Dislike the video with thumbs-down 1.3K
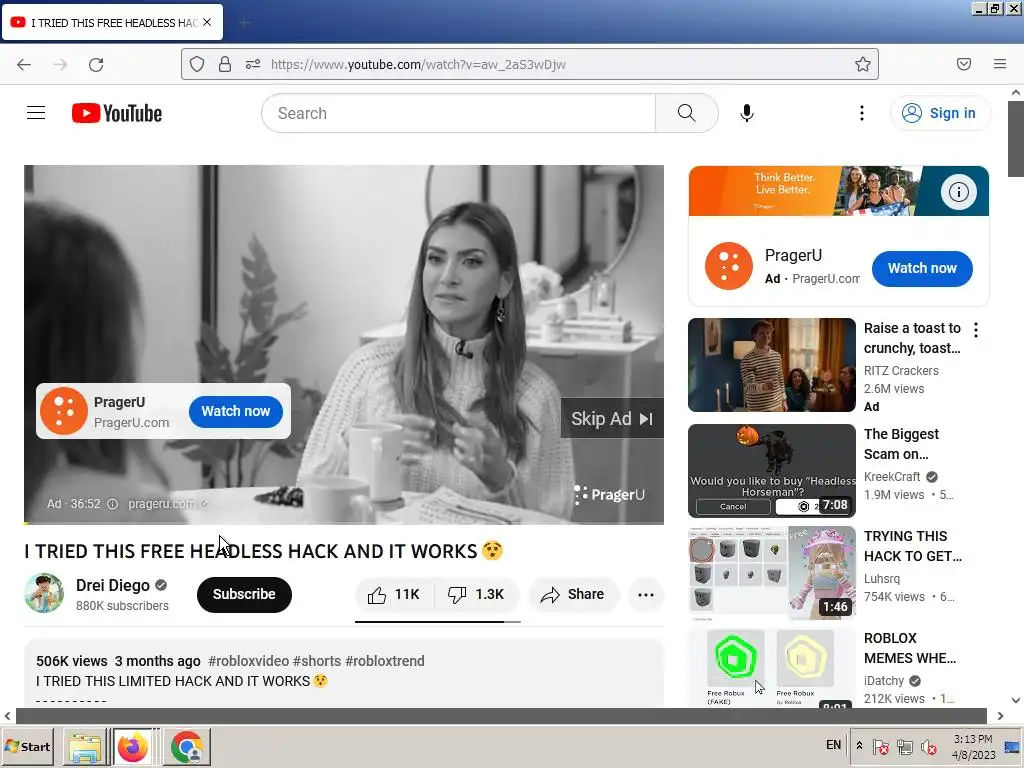The height and width of the screenshot is (768, 1024). pyautogui.click(x=476, y=594)
